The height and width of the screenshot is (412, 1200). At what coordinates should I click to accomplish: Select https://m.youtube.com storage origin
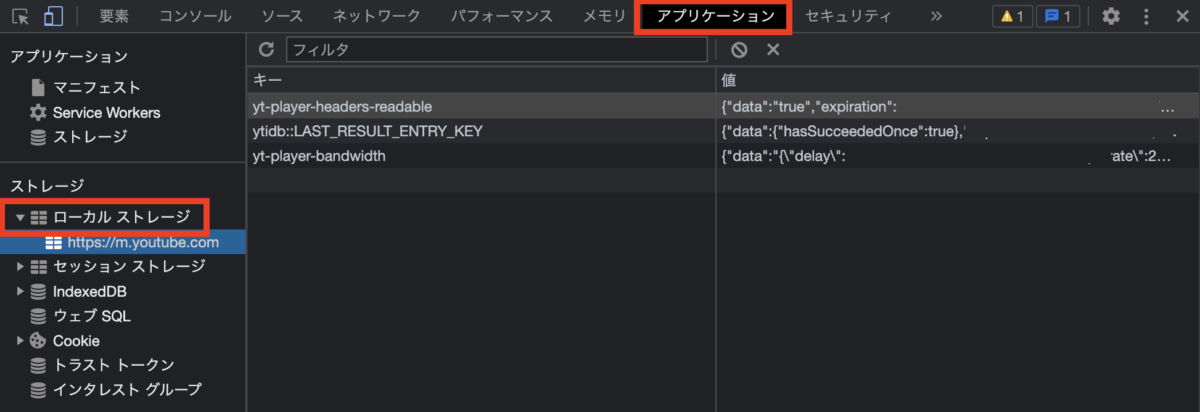(143, 242)
